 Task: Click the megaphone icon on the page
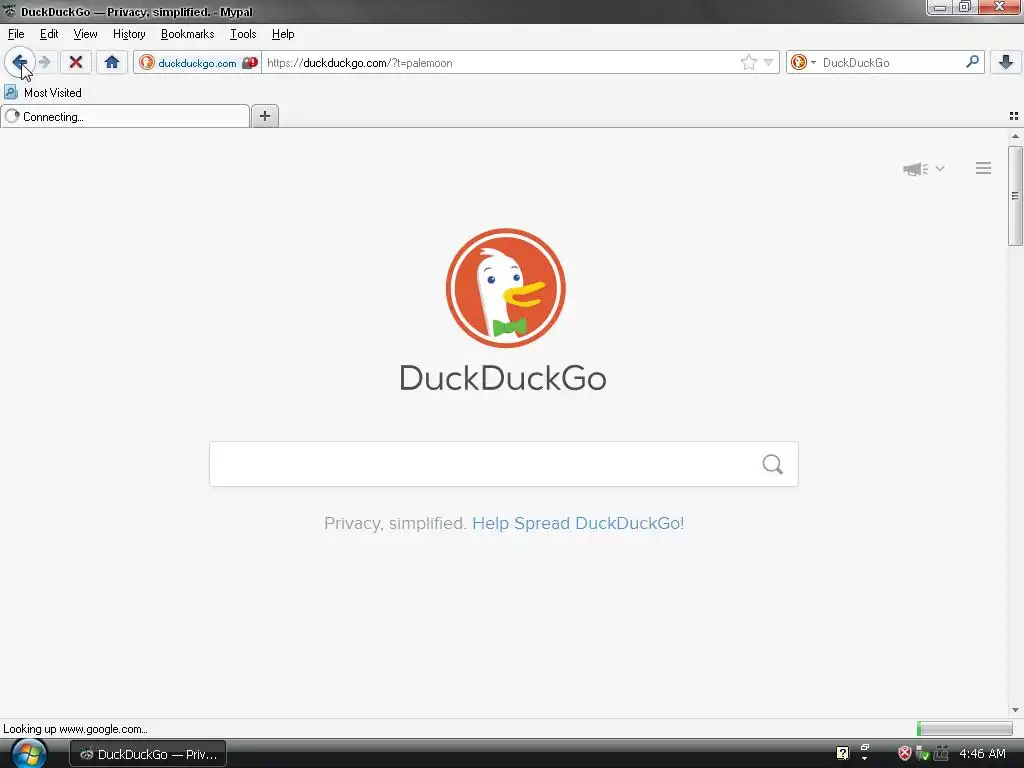916,169
